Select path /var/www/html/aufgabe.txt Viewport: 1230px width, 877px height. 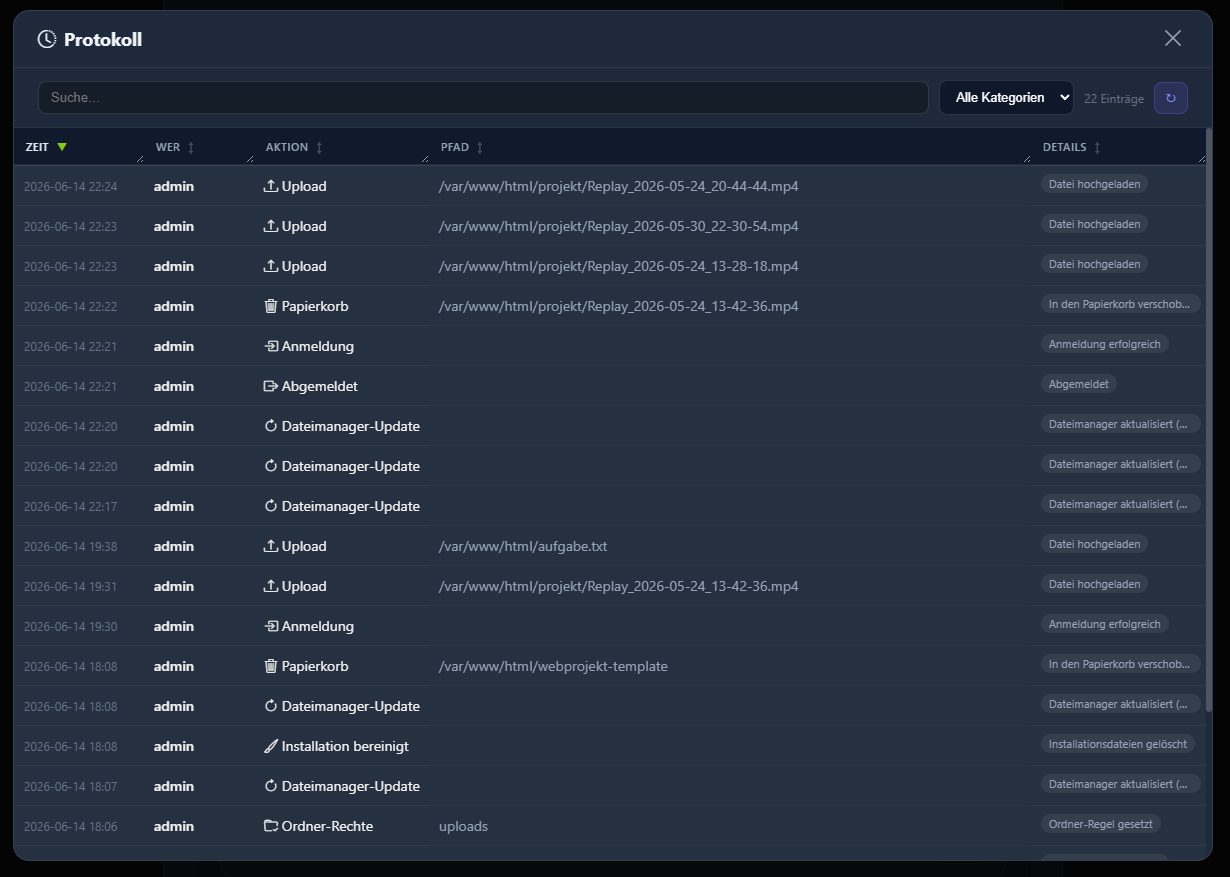[x=523, y=546]
